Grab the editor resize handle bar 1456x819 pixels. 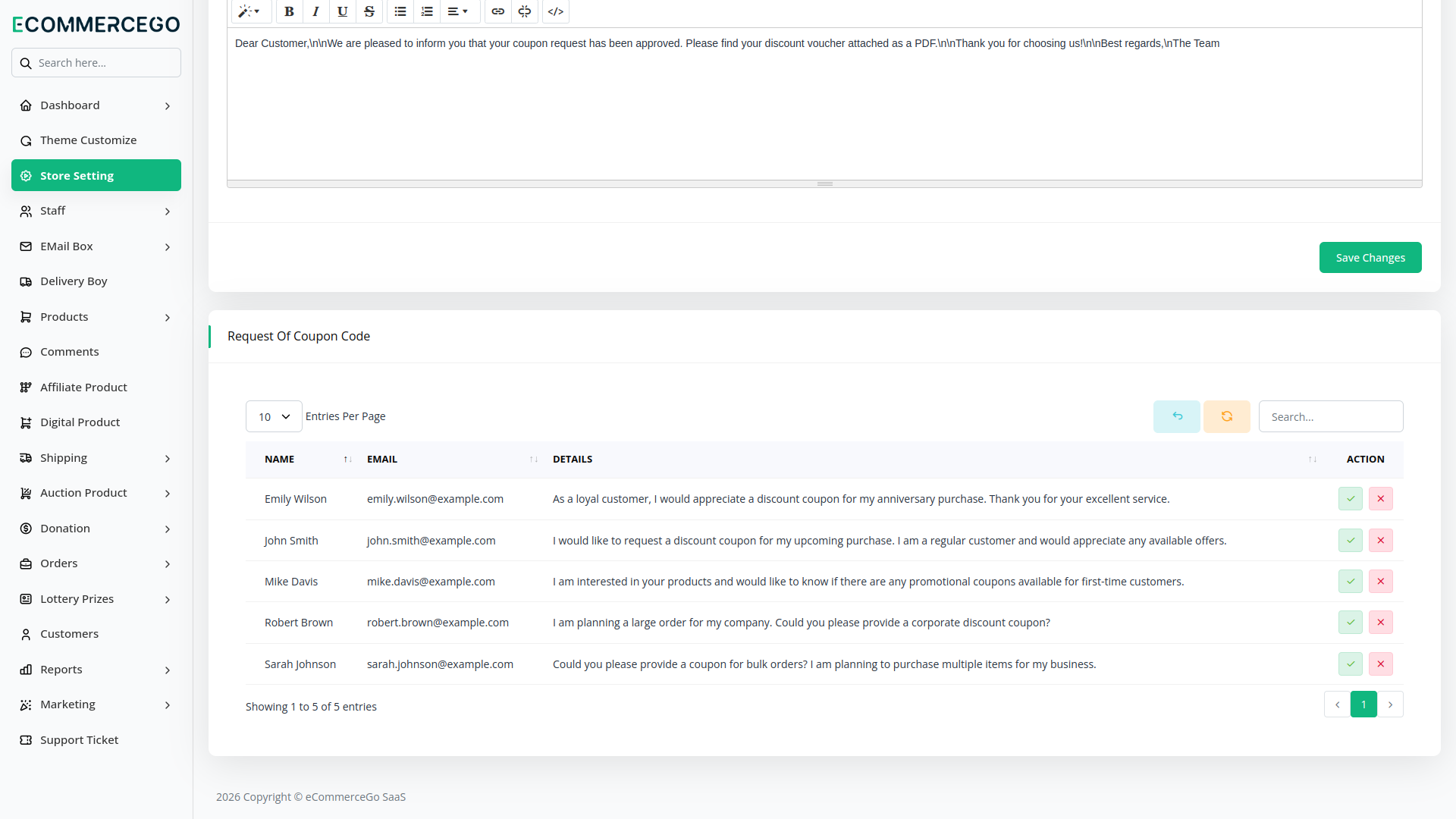click(824, 184)
